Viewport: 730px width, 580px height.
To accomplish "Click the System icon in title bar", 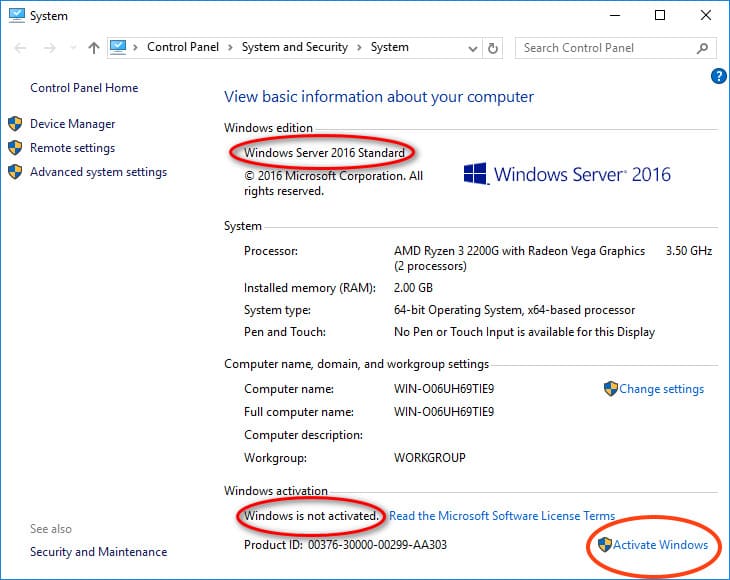I will pyautogui.click(x=16, y=16).
